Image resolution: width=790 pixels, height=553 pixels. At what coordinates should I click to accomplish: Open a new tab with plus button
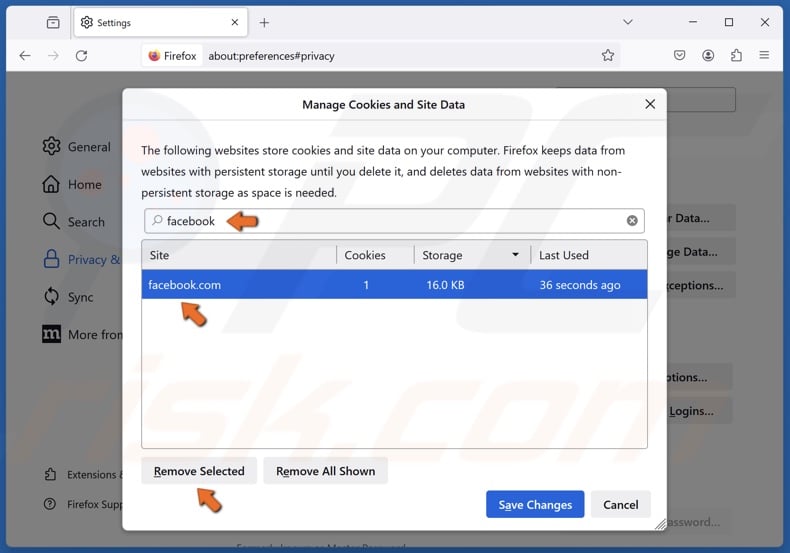tap(264, 23)
